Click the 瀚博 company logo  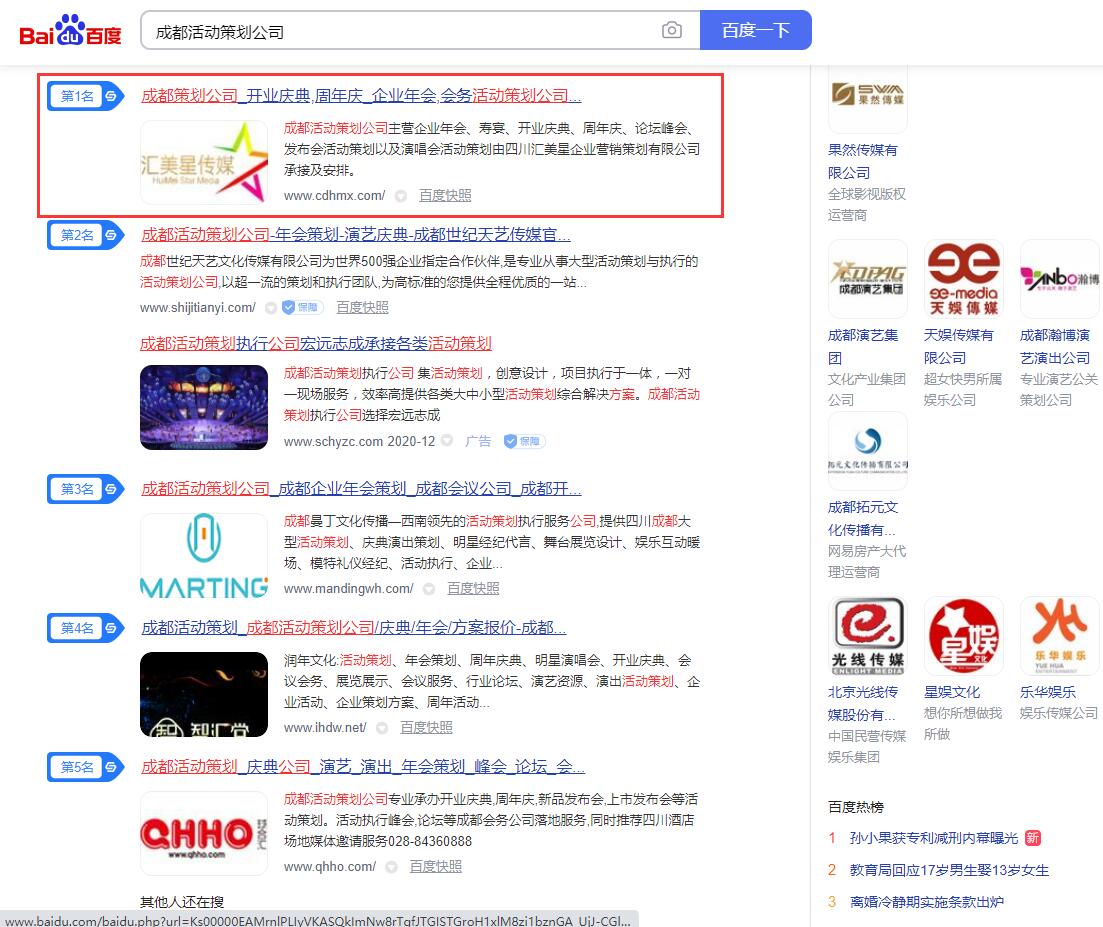click(x=1059, y=279)
